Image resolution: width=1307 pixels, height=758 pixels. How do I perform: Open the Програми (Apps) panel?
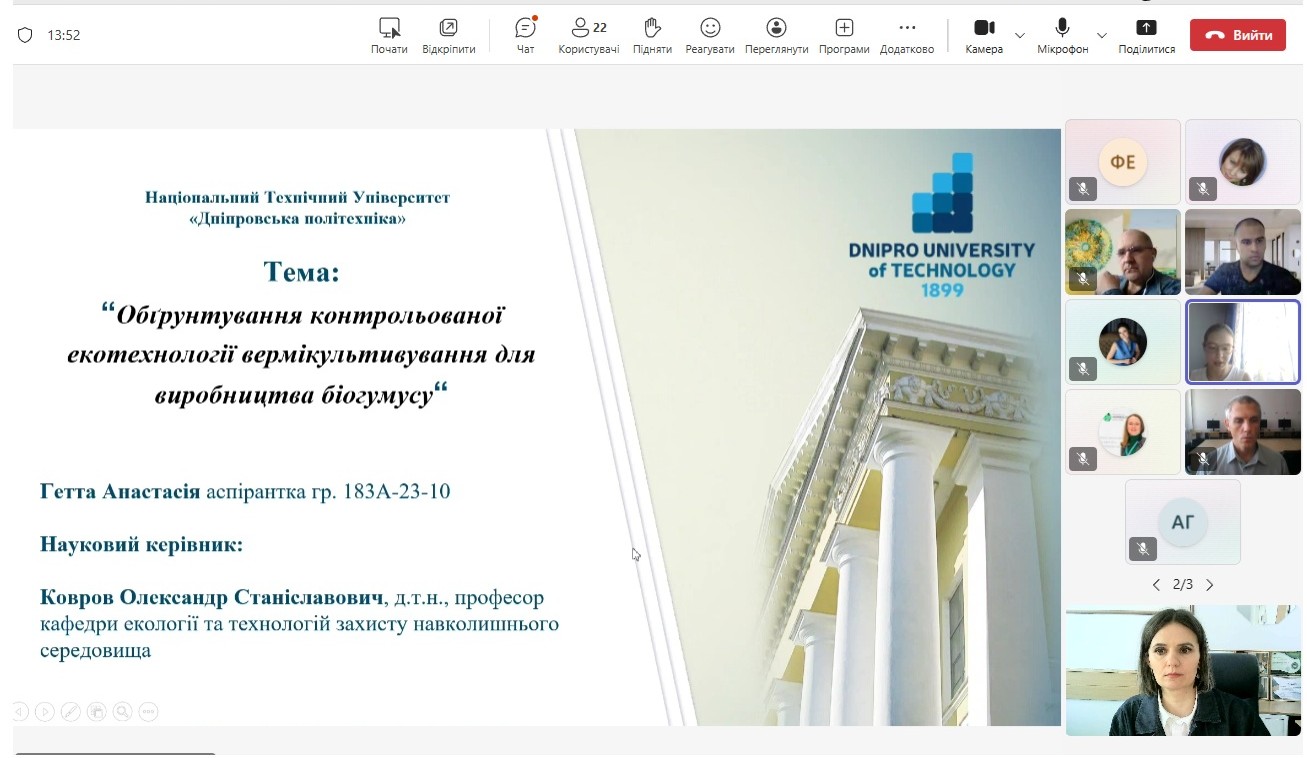point(844,35)
